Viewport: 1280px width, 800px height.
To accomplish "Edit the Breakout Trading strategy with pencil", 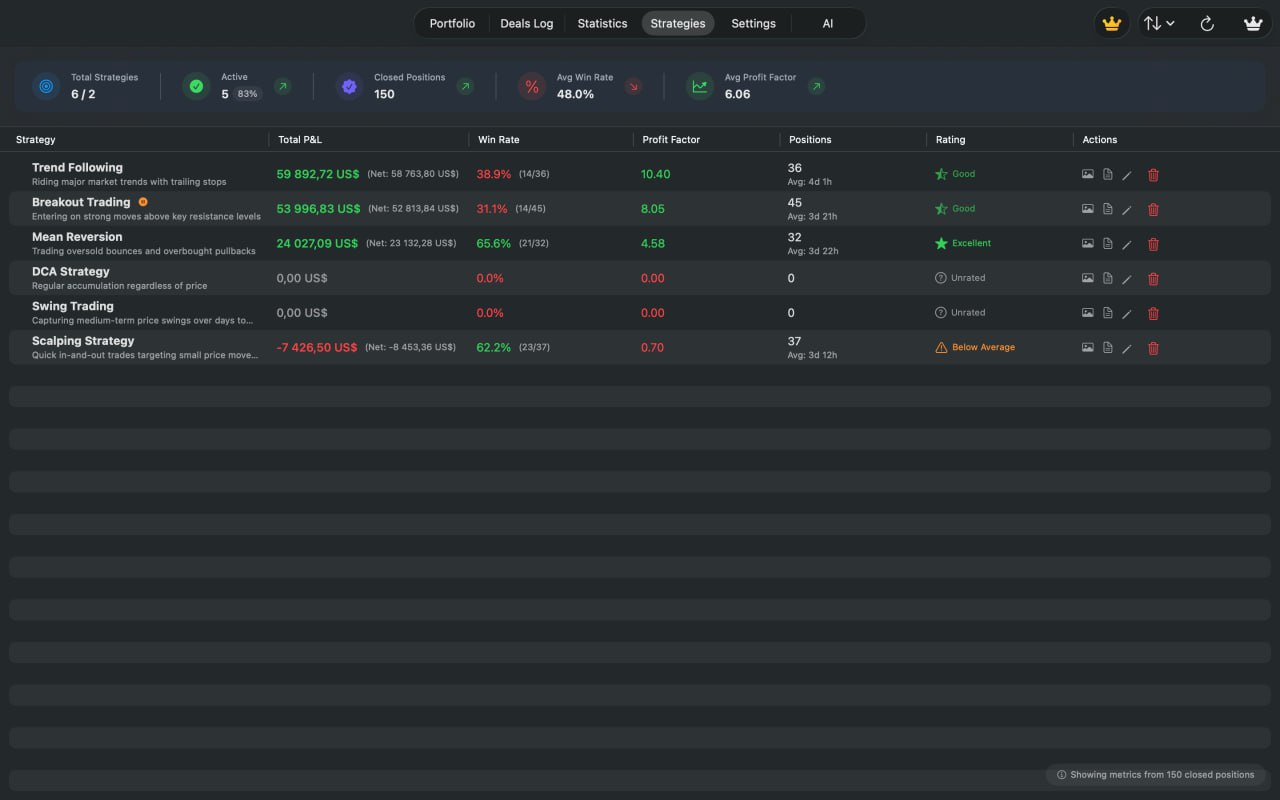I will click(1127, 210).
